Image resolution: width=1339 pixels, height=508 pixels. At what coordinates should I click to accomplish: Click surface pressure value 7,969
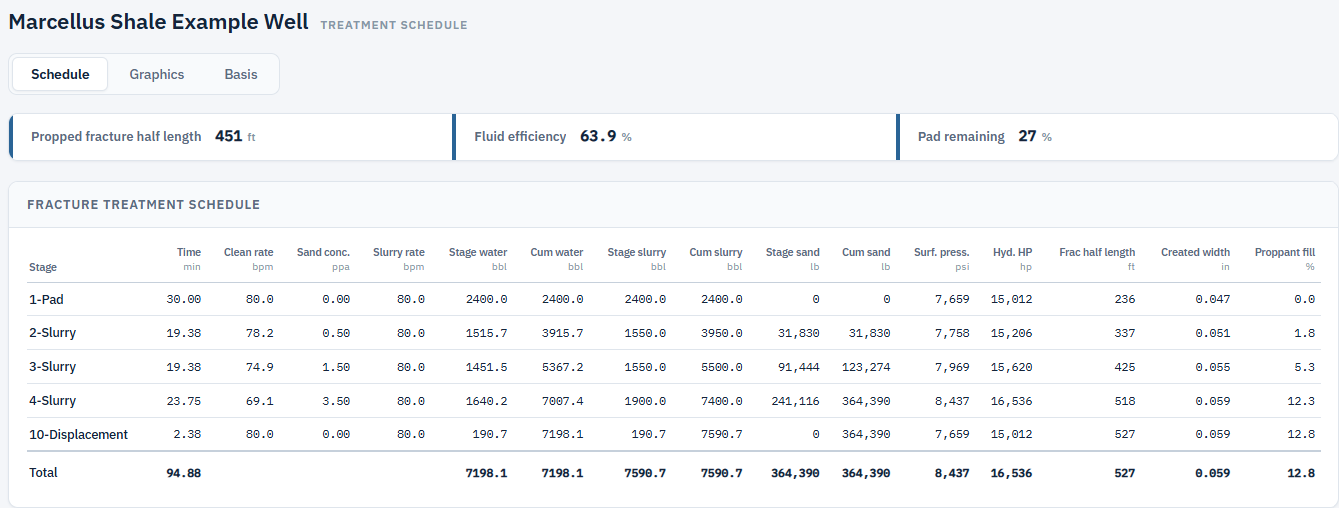952,367
